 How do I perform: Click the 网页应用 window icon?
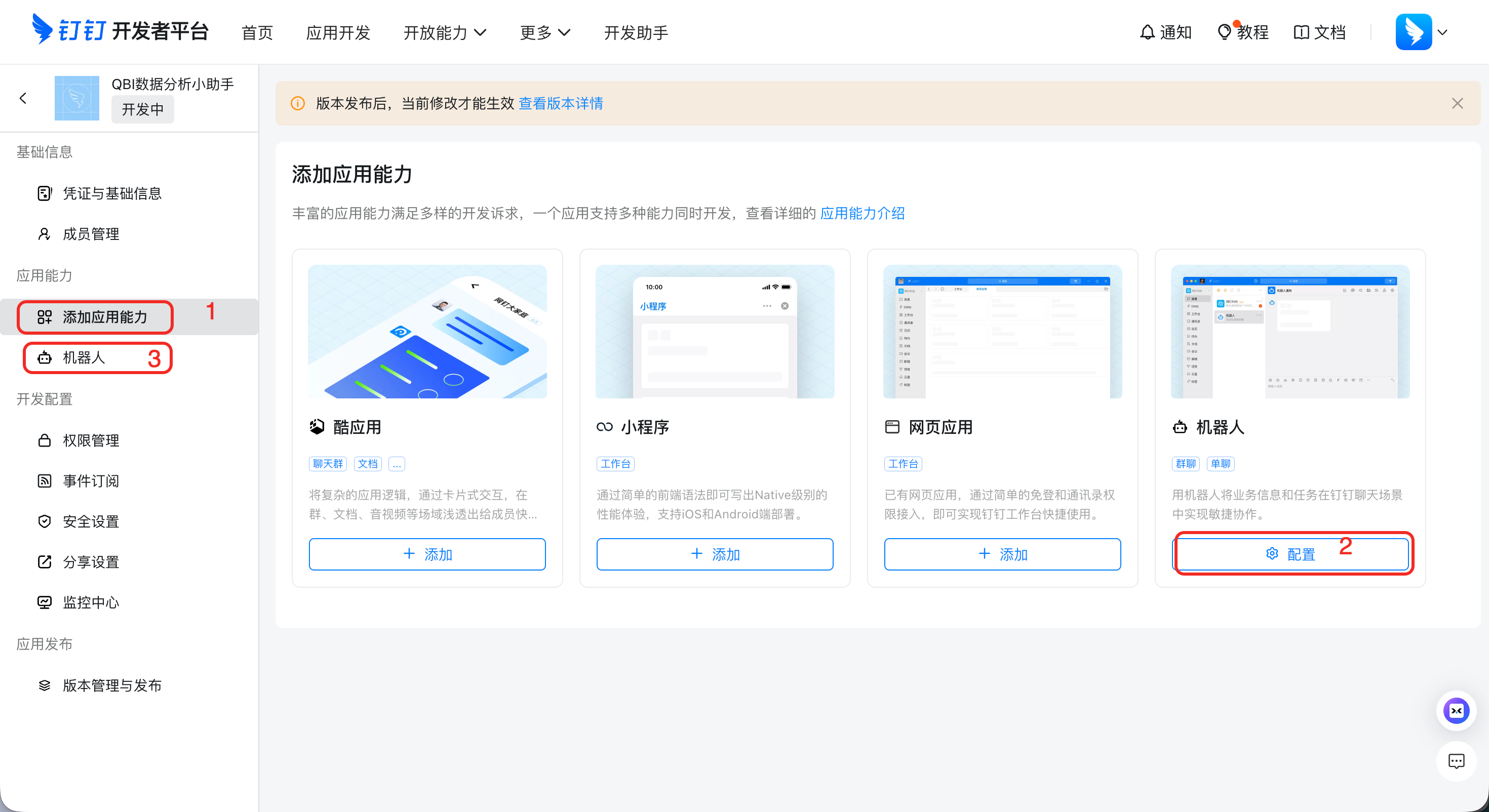(892, 427)
